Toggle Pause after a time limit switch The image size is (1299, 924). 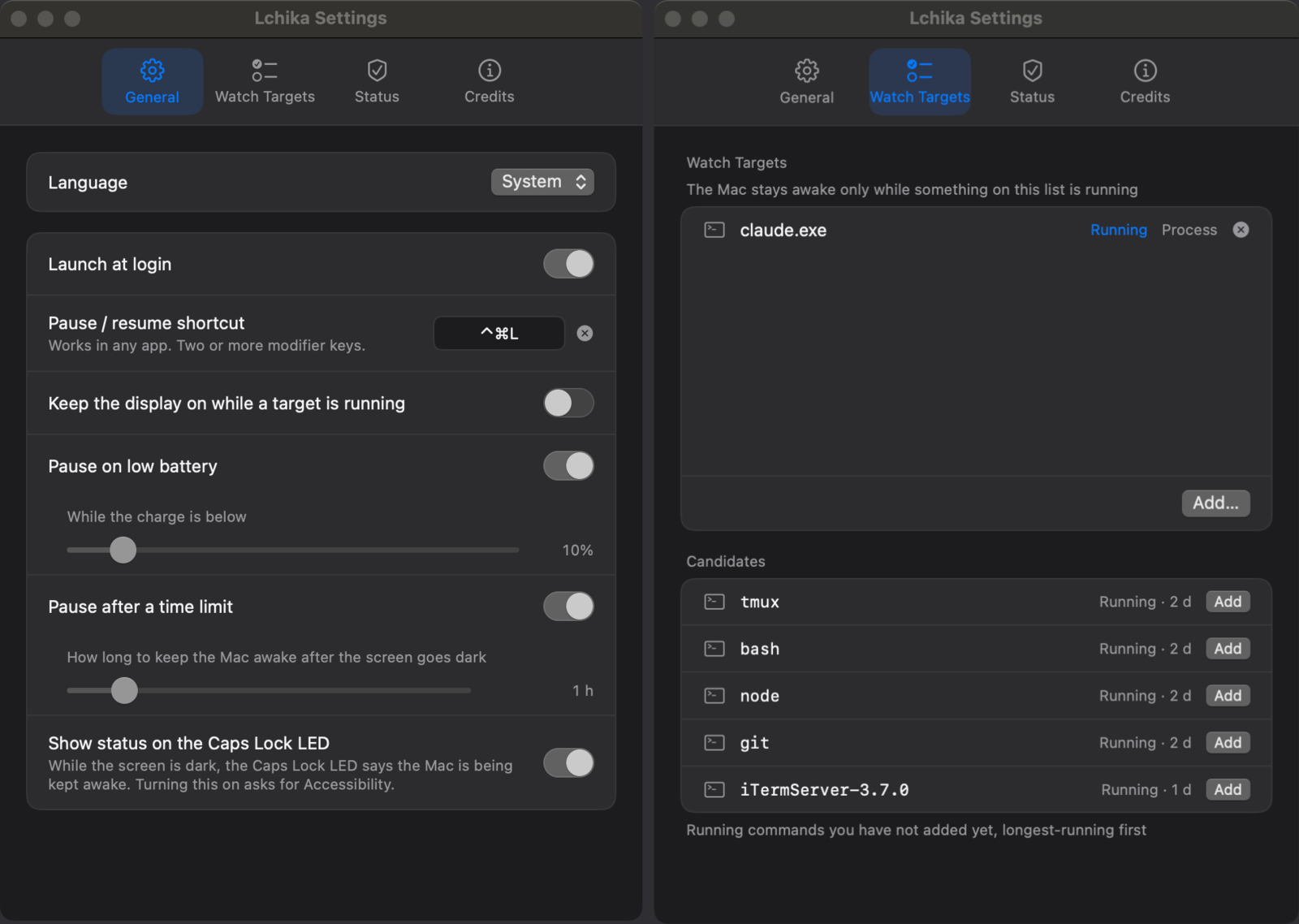click(568, 607)
